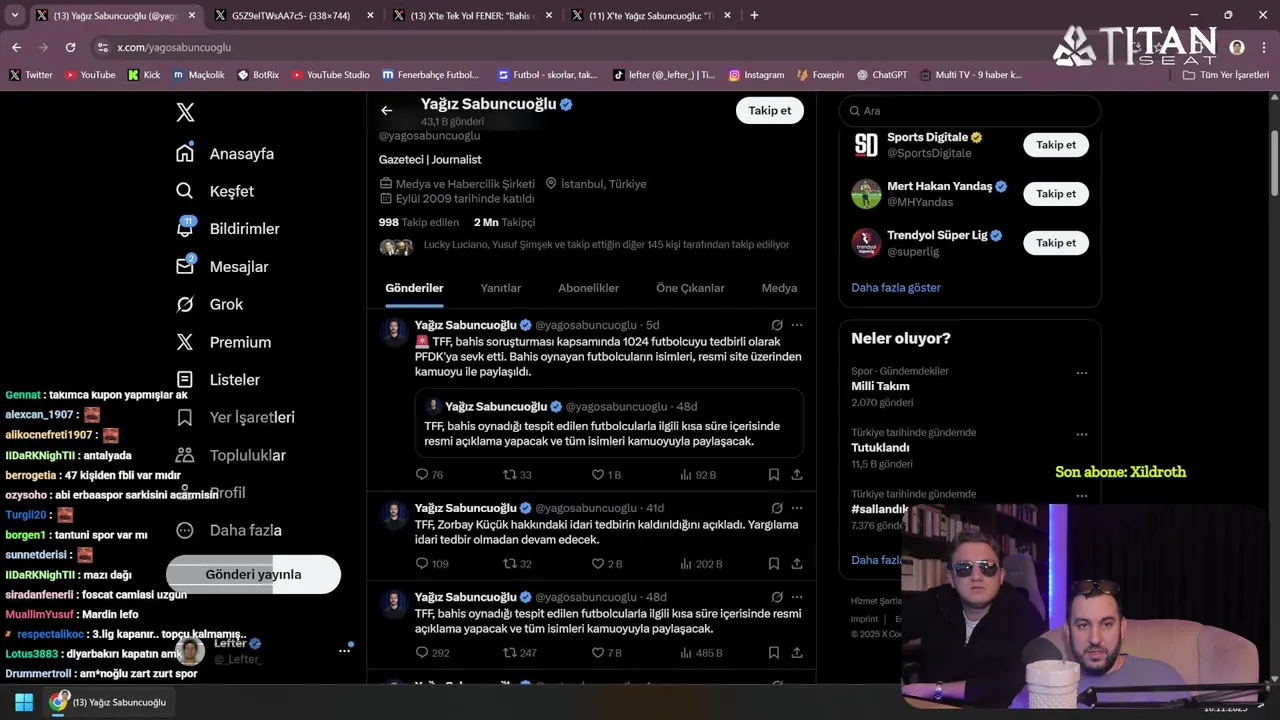Bookmark the post with 485 B views
The width and height of the screenshot is (1280, 720).
pyautogui.click(x=774, y=653)
